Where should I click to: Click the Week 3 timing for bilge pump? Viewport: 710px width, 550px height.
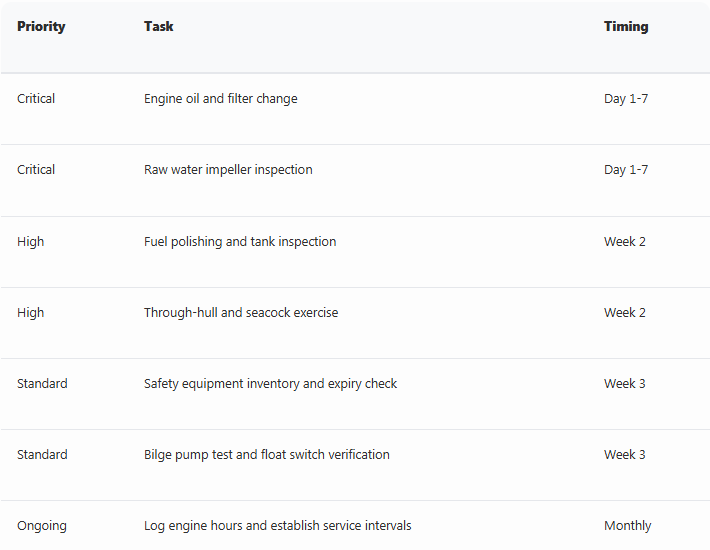click(624, 454)
